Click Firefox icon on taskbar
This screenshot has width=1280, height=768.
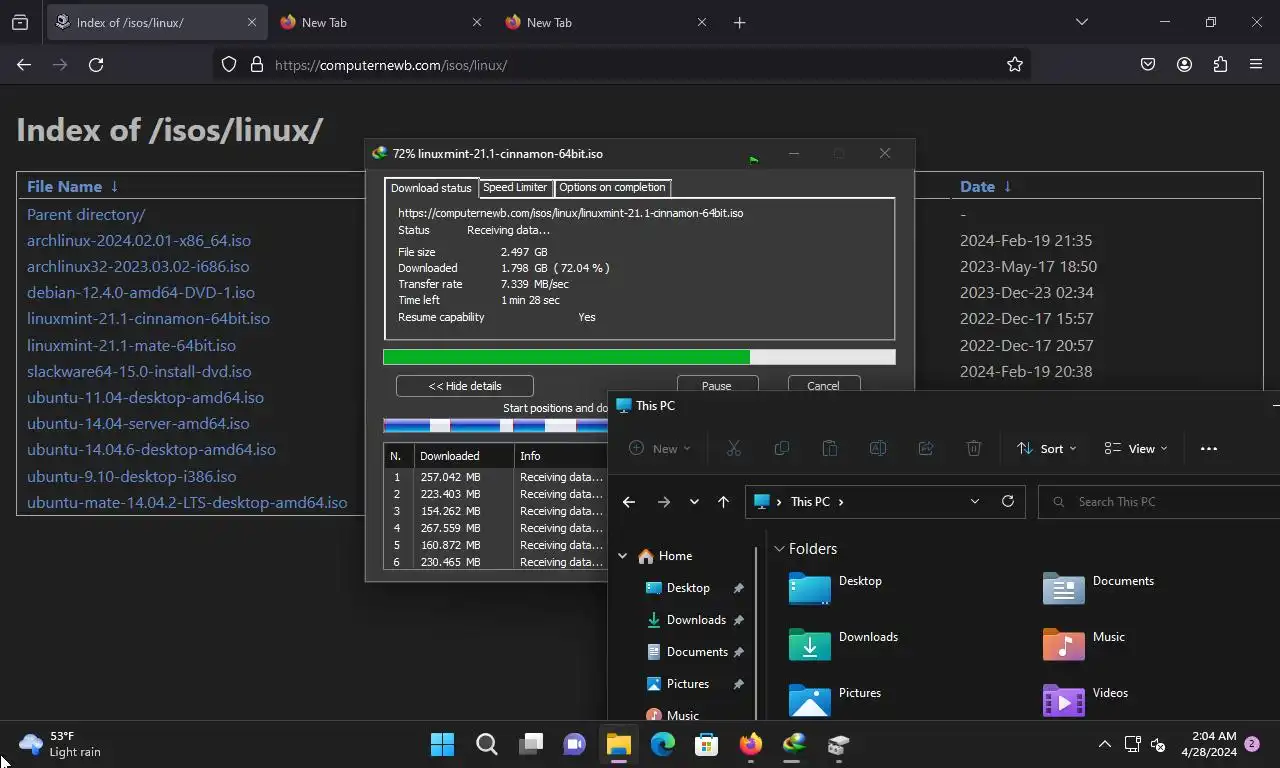click(x=750, y=744)
